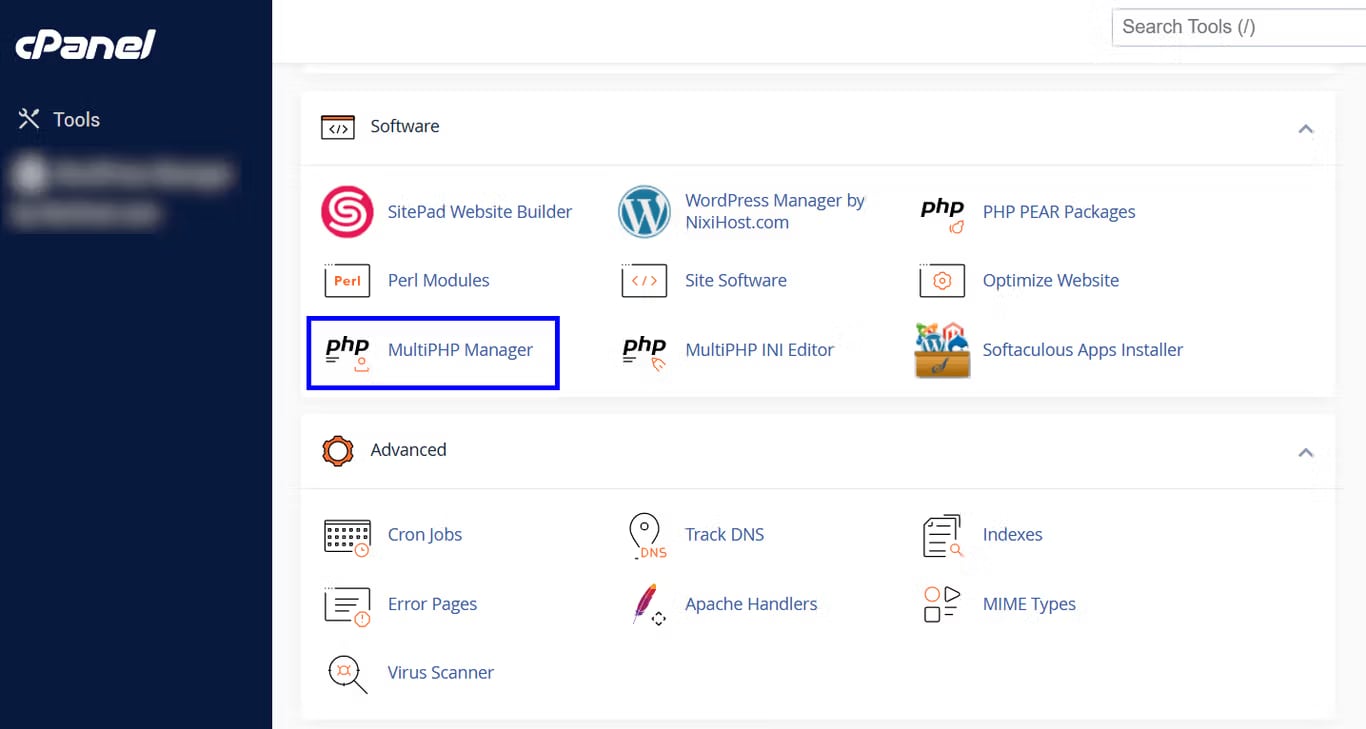
Task: Open the Apache Handlers link
Action: click(751, 604)
